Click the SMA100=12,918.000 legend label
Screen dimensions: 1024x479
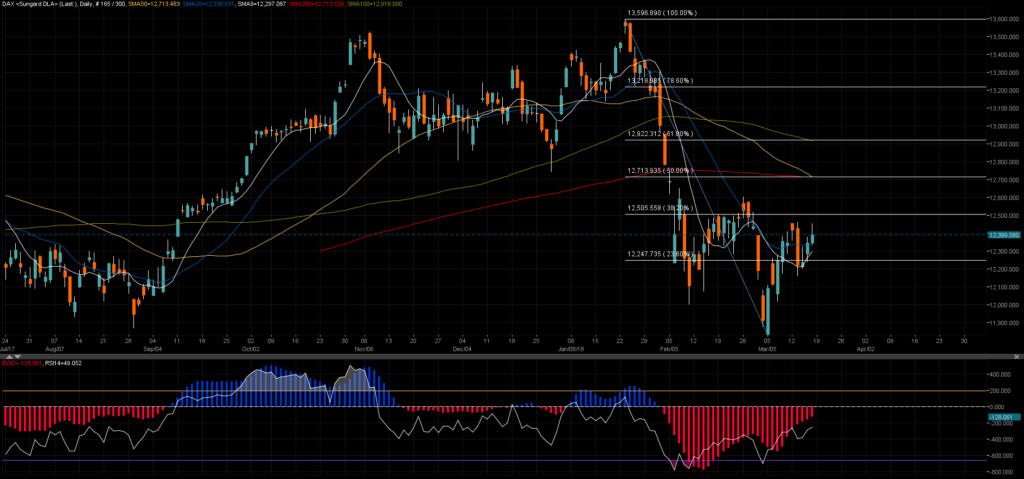click(x=374, y=4)
